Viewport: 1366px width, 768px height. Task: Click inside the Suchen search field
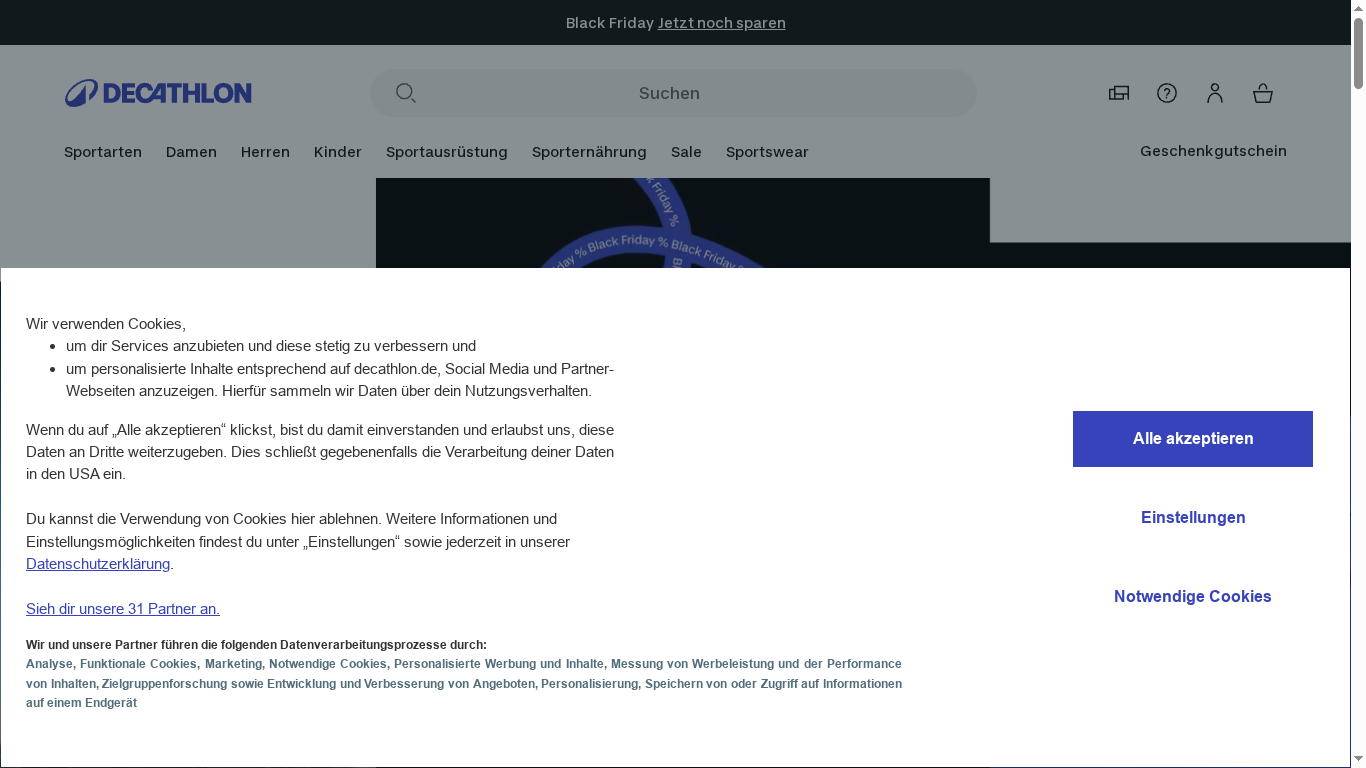point(670,92)
